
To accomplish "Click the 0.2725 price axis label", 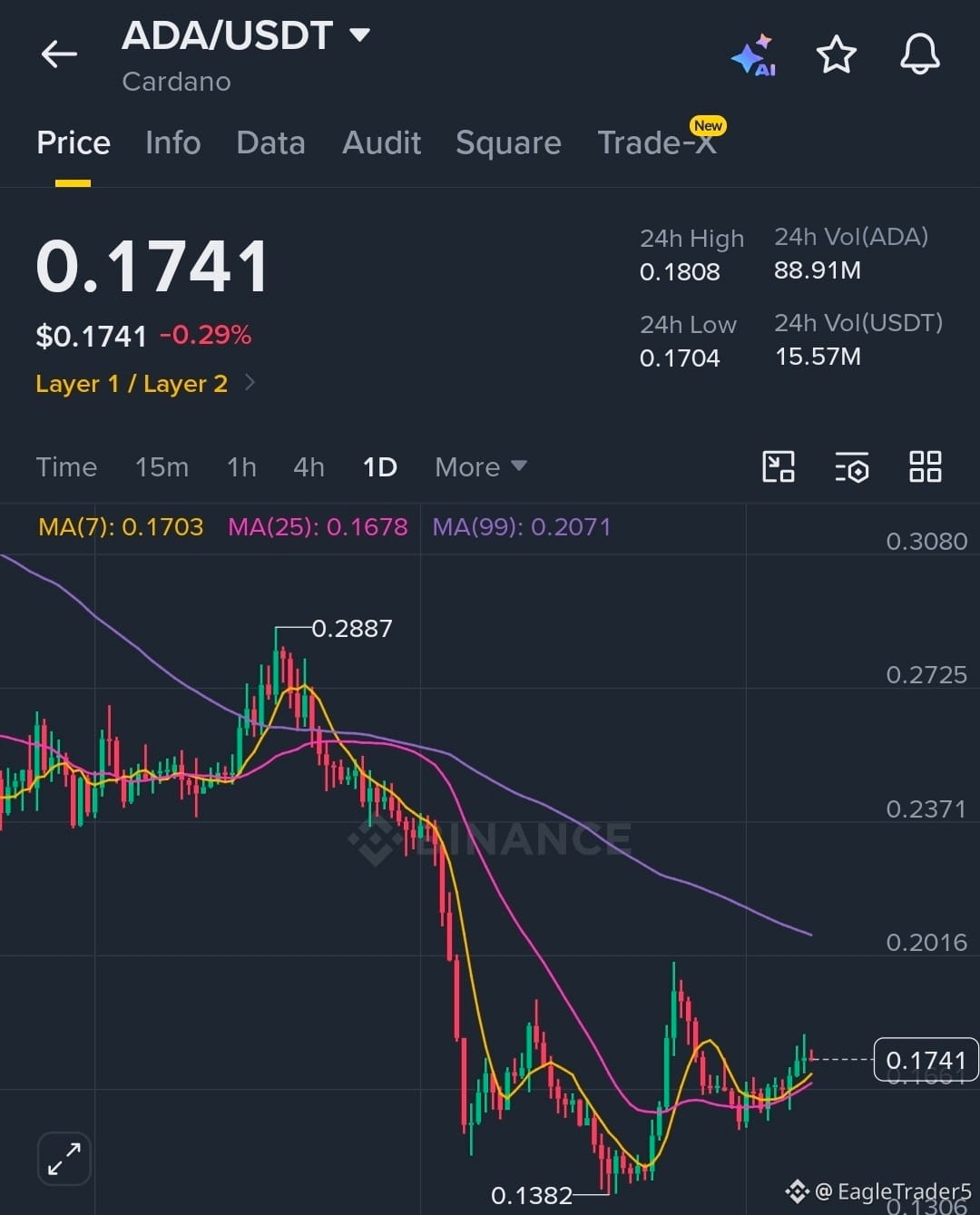I will pos(926,674).
